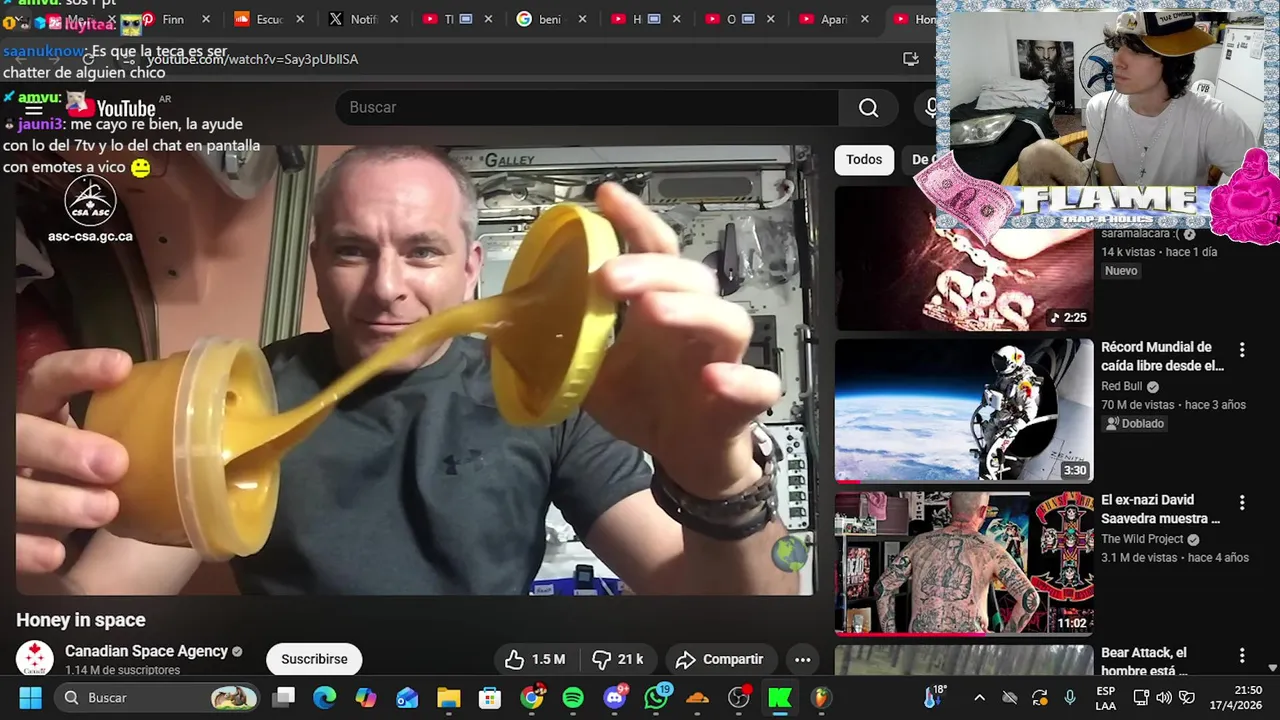Click the YouTube search magnifier button
The height and width of the screenshot is (720, 1280).
[x=868, y=107]
